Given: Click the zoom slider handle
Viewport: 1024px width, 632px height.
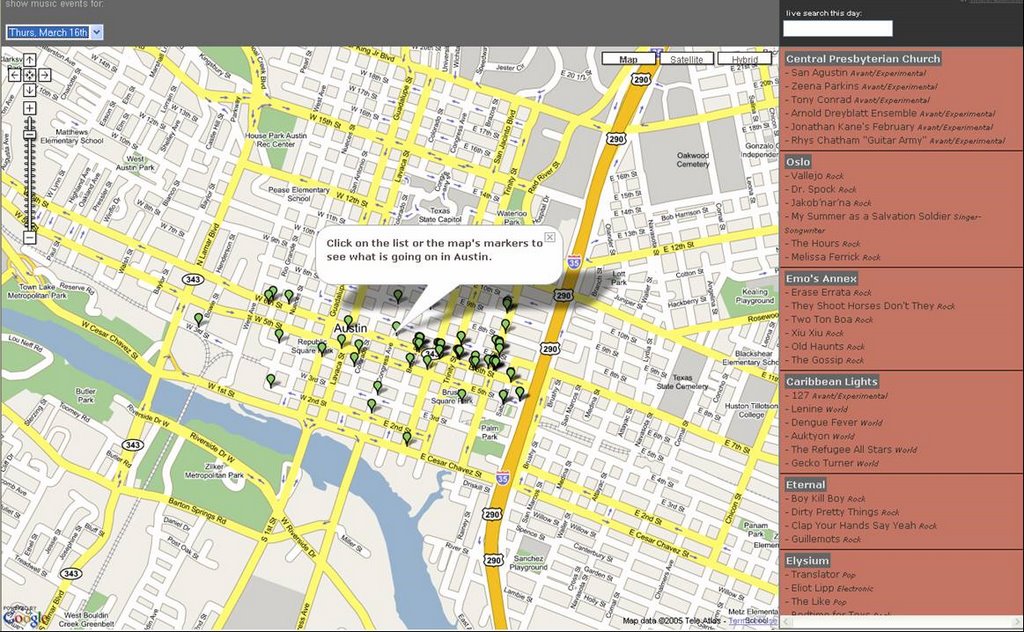Looking at the screenshot, I should [x=29, y=135].
